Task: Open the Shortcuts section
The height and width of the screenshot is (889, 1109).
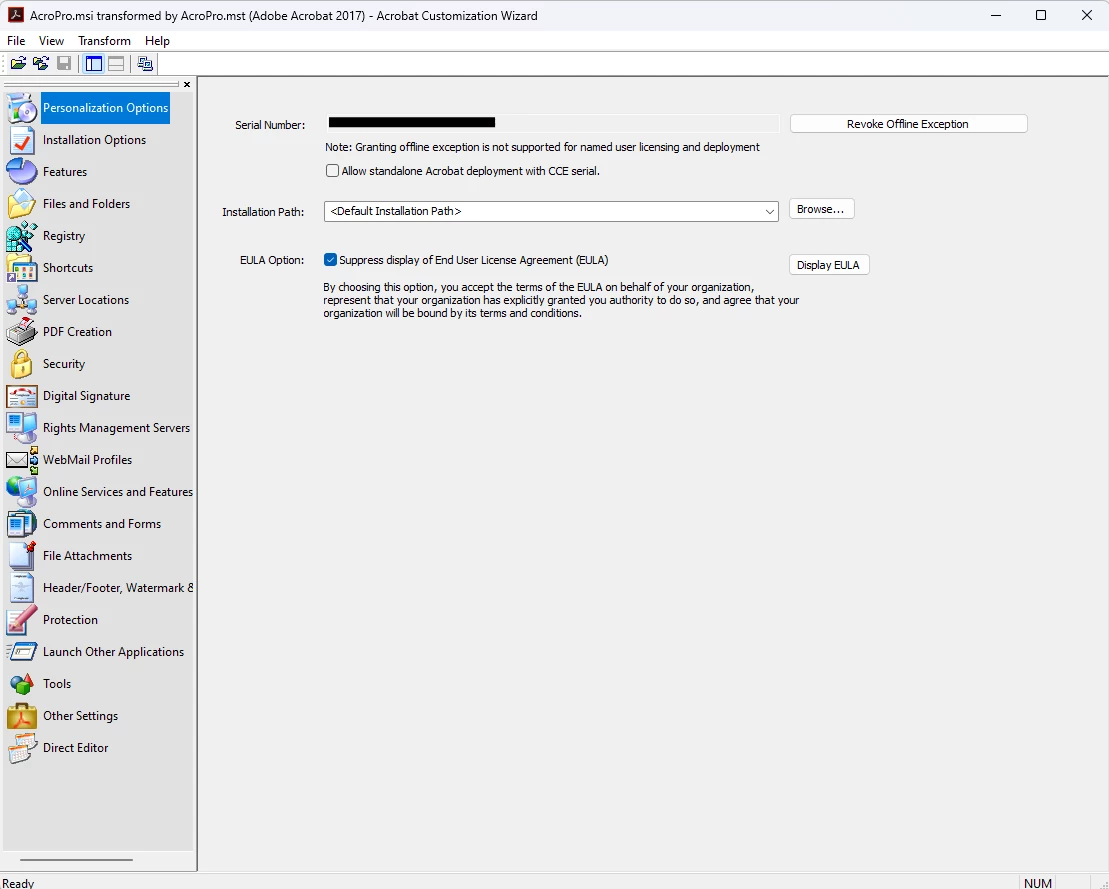Action: tap(68, 267)
